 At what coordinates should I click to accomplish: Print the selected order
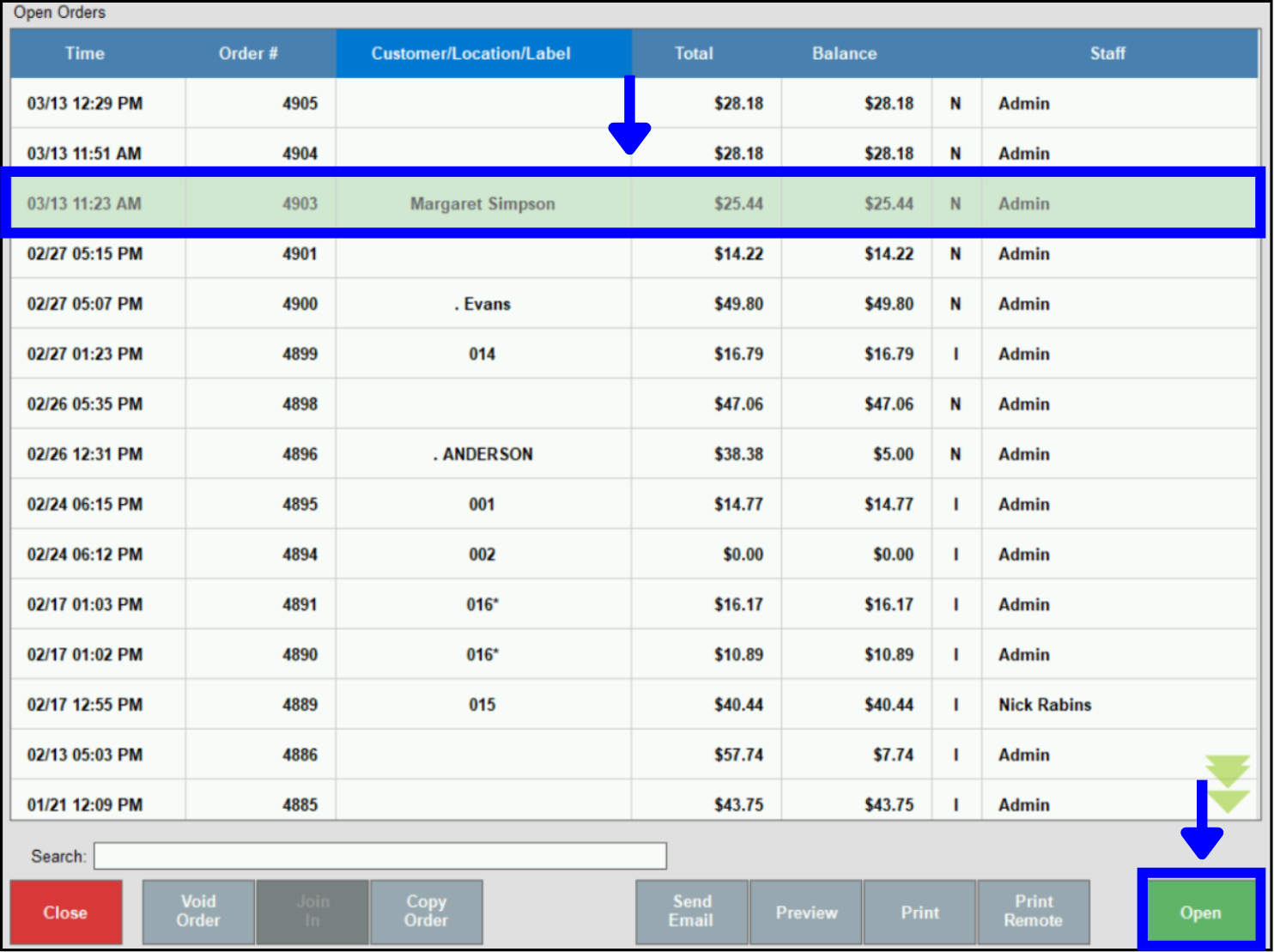point(919,912)
